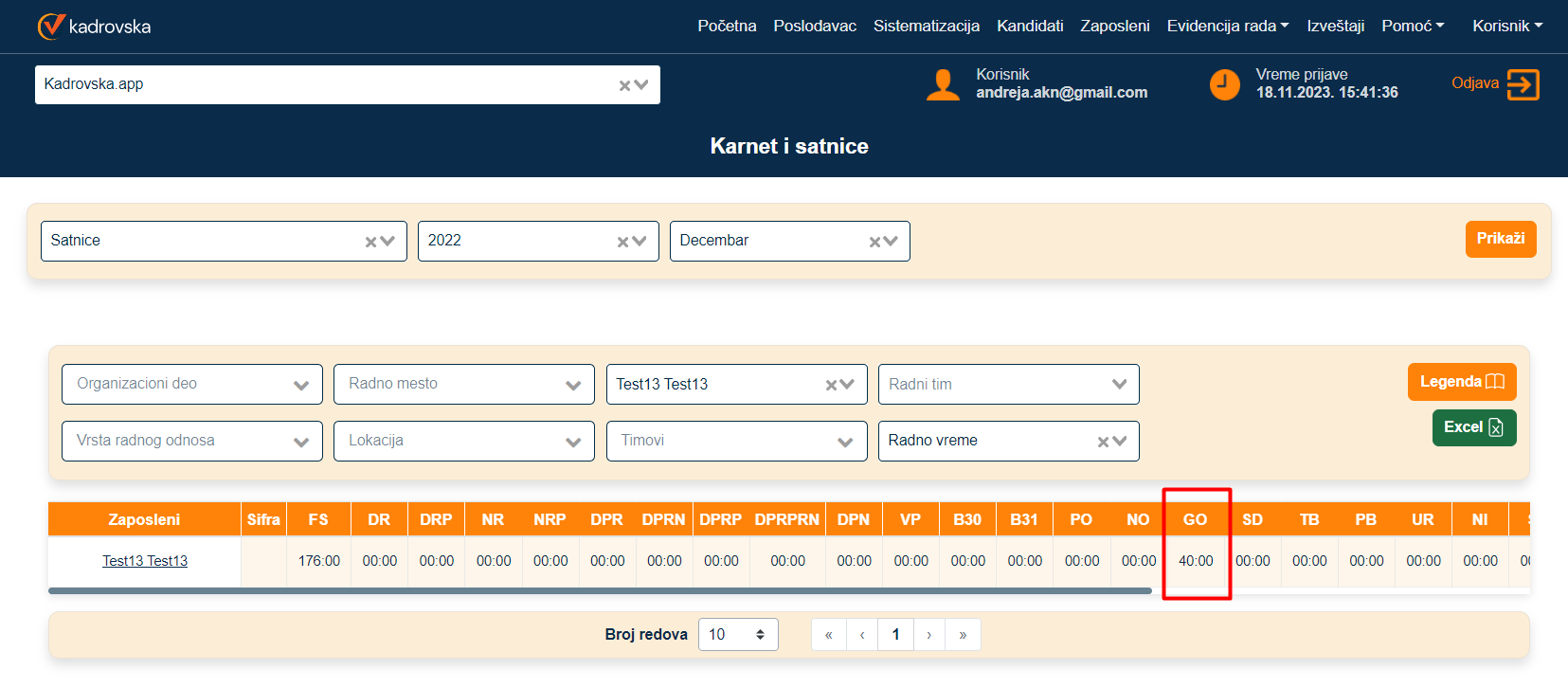Expand the Organizacioni deo dropdown
The height and width of the screenshot is (688, 1568).
(x=301, y=385)
